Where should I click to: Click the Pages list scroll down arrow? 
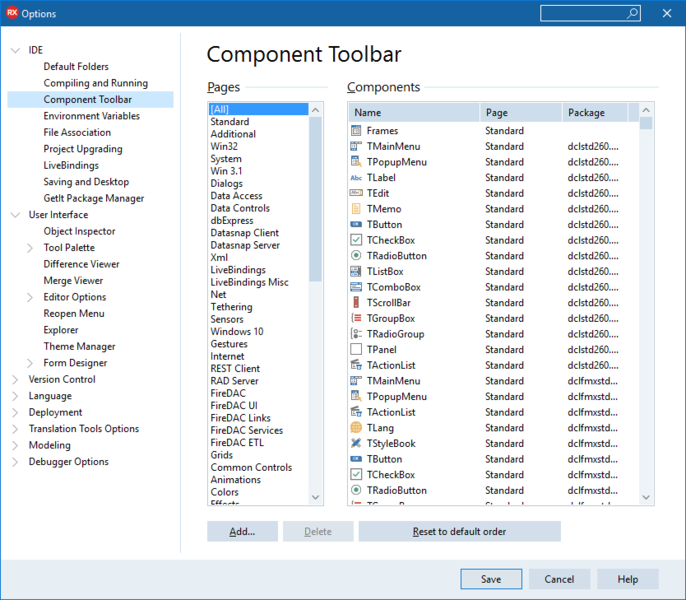point(315,498)
